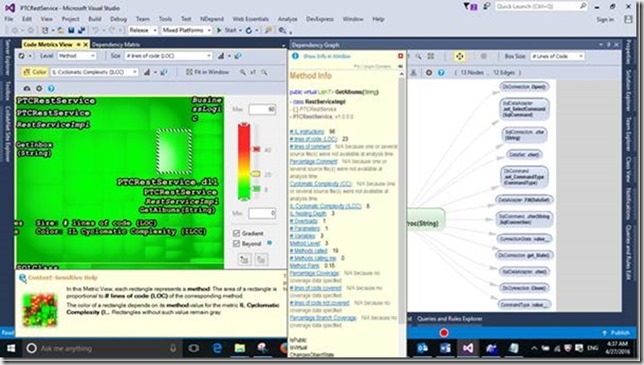Toggle the Gradient checkbox
Image resolution: width=644 pixels, height=365 pixels.
236,233
